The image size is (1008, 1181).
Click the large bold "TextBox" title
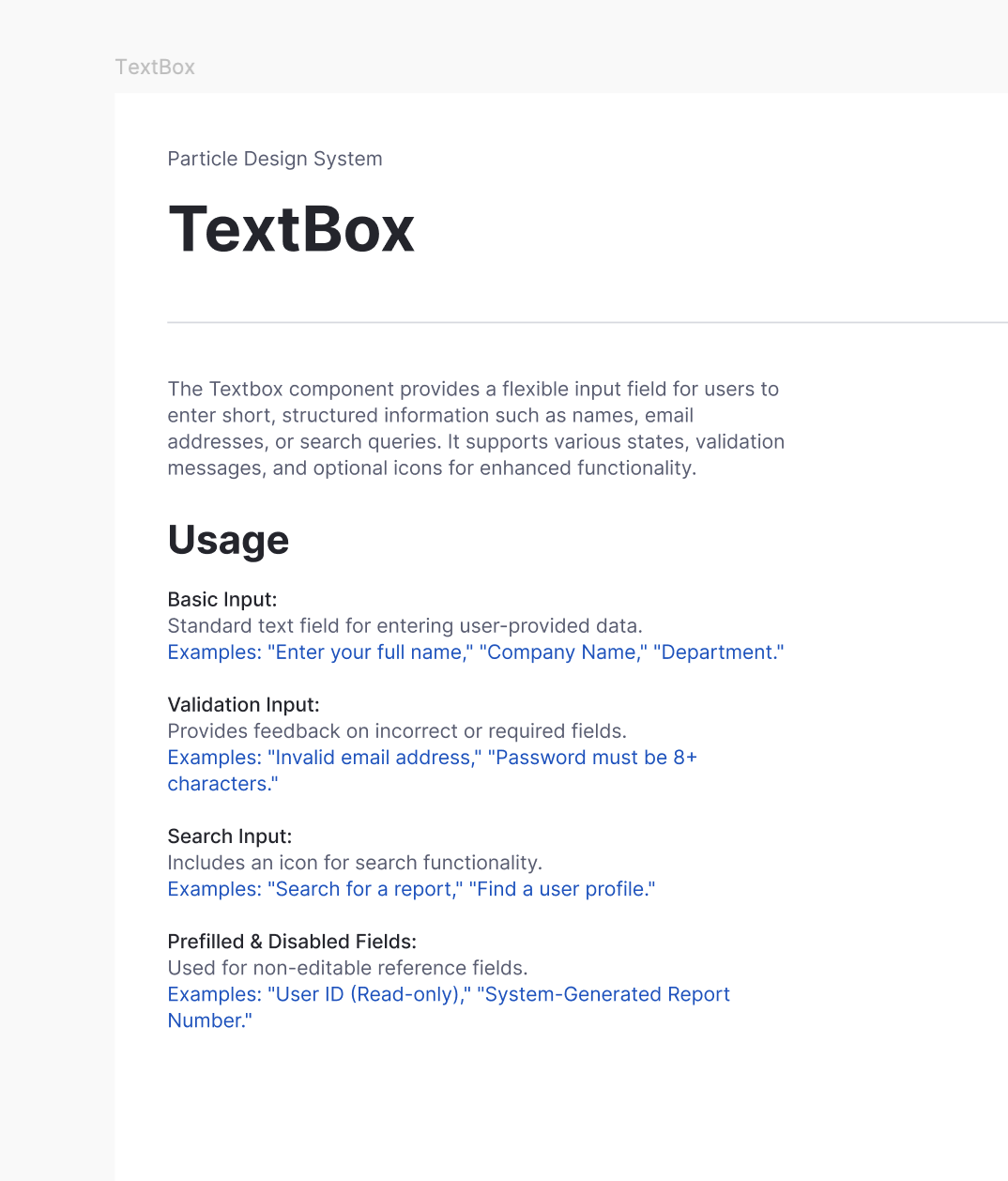[292, 229]
